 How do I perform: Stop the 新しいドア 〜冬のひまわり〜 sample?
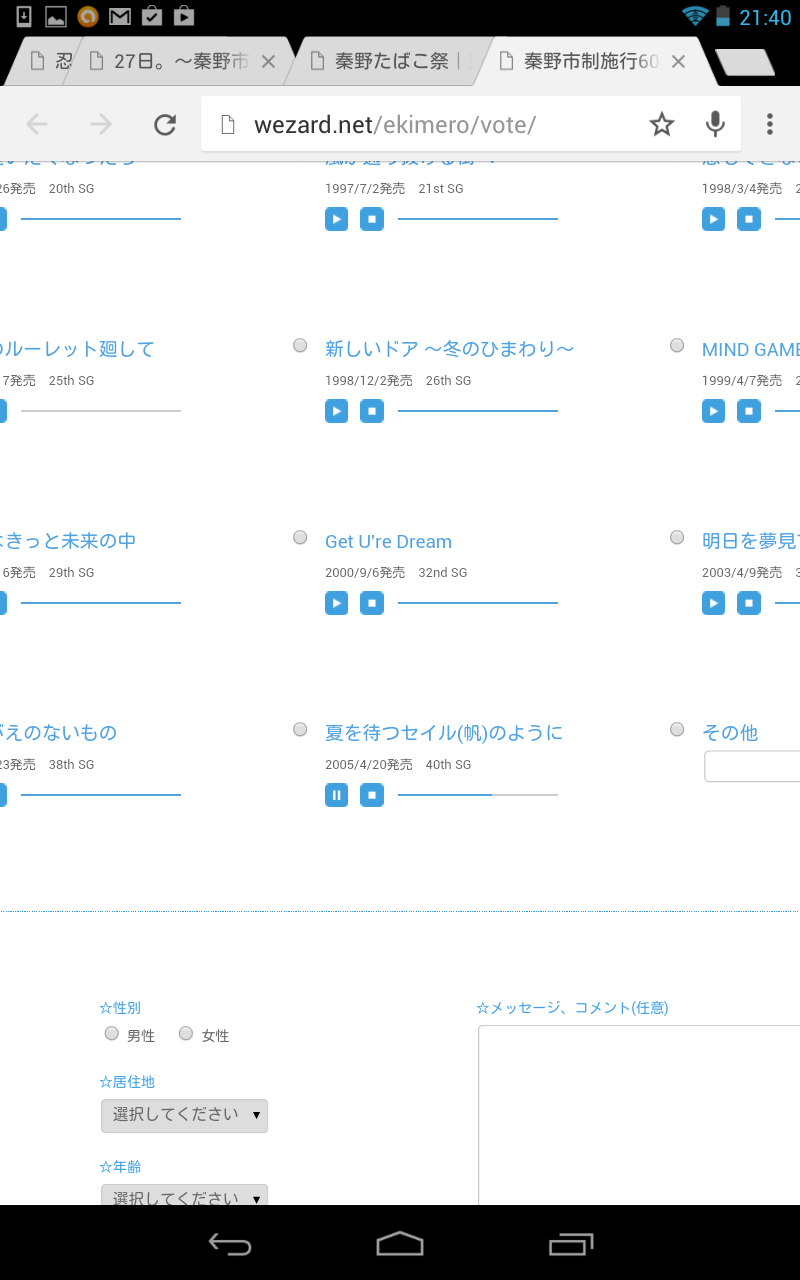coord(372,411)
